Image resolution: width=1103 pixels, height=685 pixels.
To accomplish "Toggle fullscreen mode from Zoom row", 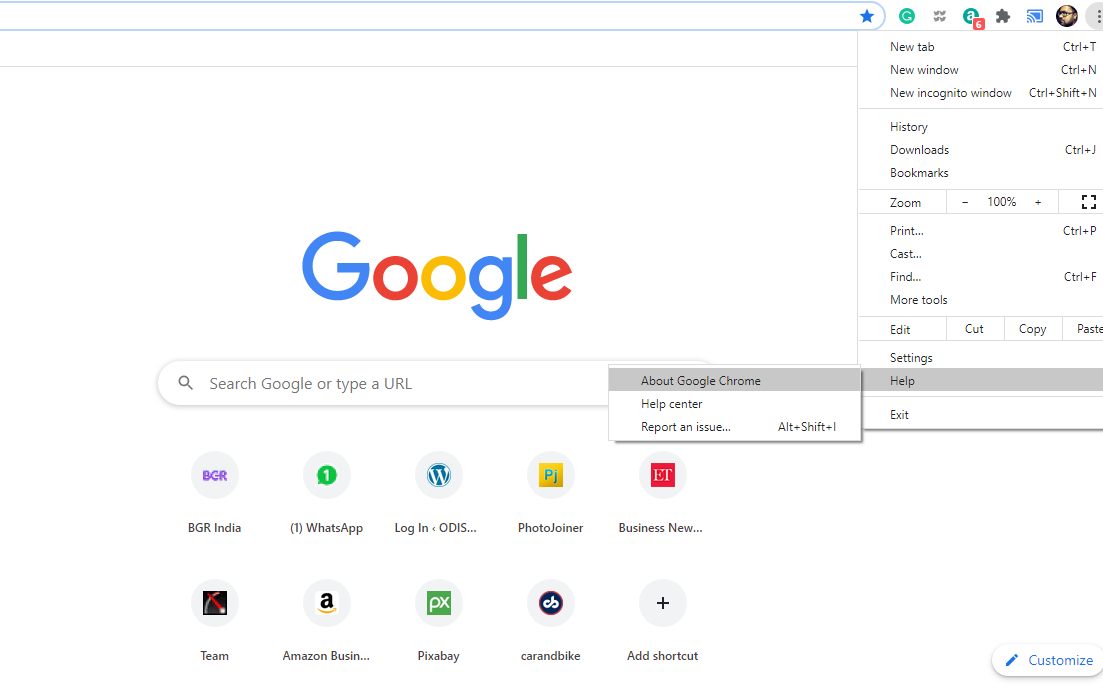I will [1089, 202].
